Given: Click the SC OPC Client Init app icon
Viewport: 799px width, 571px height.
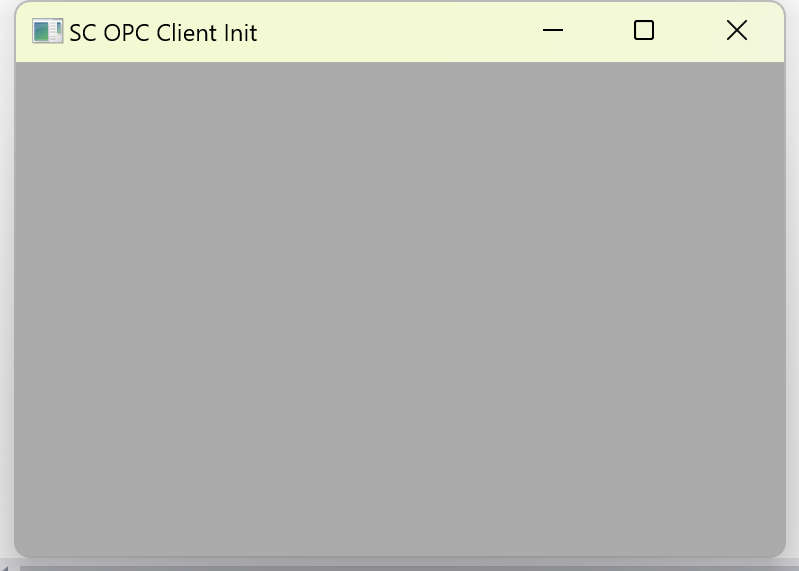Looking at the screenshot, I should click(47, 31).
